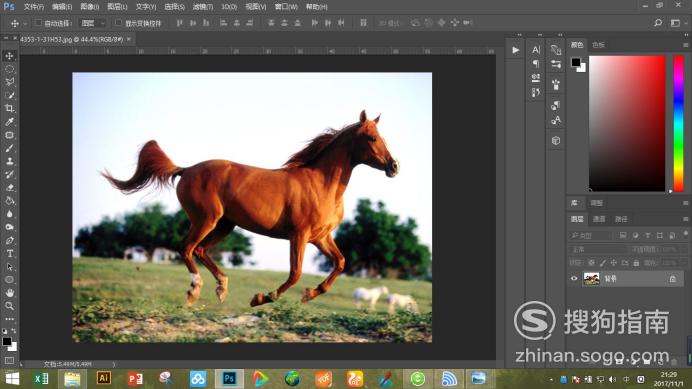Open the blend mode 正常 dropdown
The image size is (692, 389).
(x=598, y=249)
